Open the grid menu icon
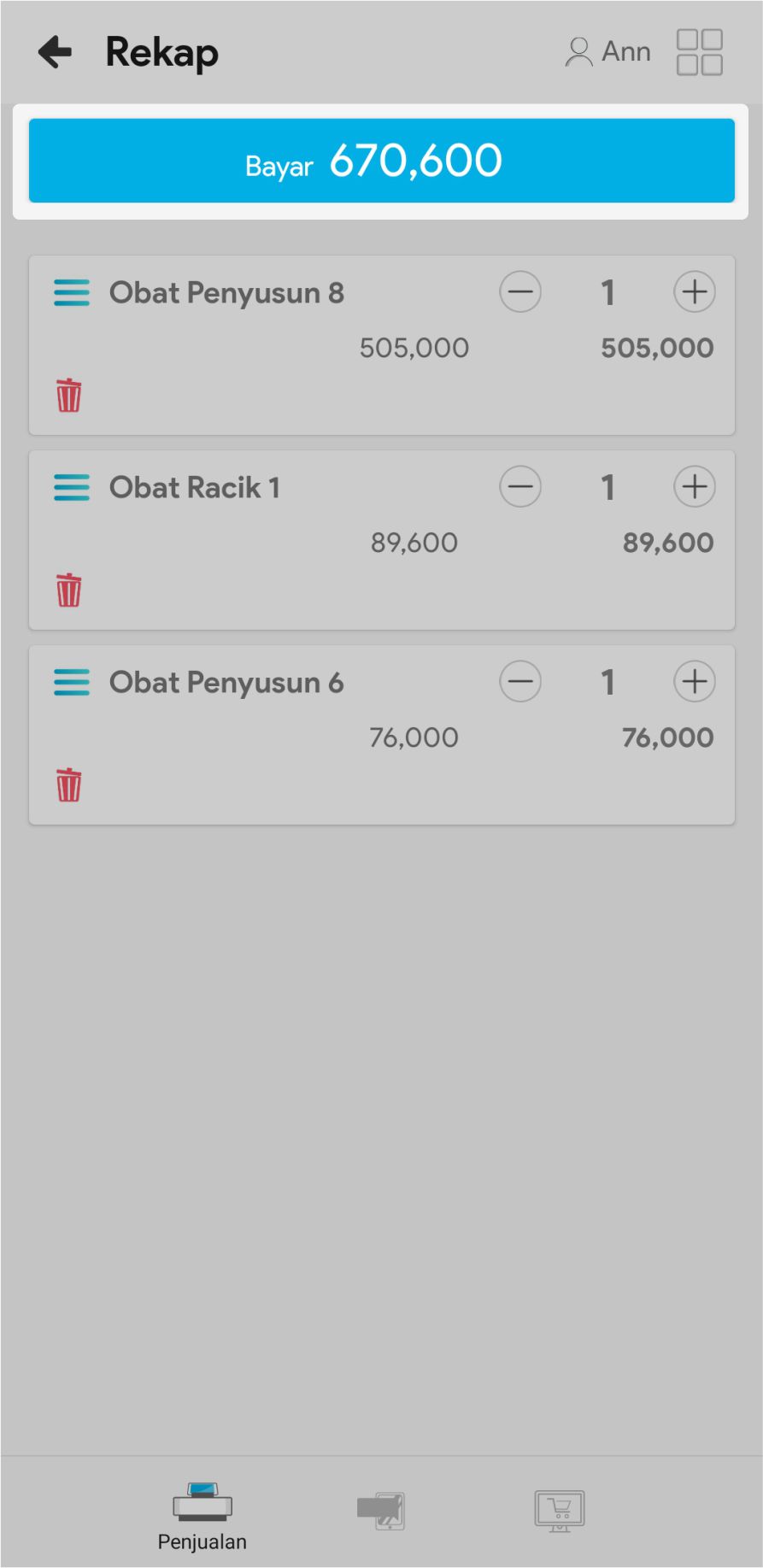This screenshot has width=763, height=1568. tap(699, 52)
